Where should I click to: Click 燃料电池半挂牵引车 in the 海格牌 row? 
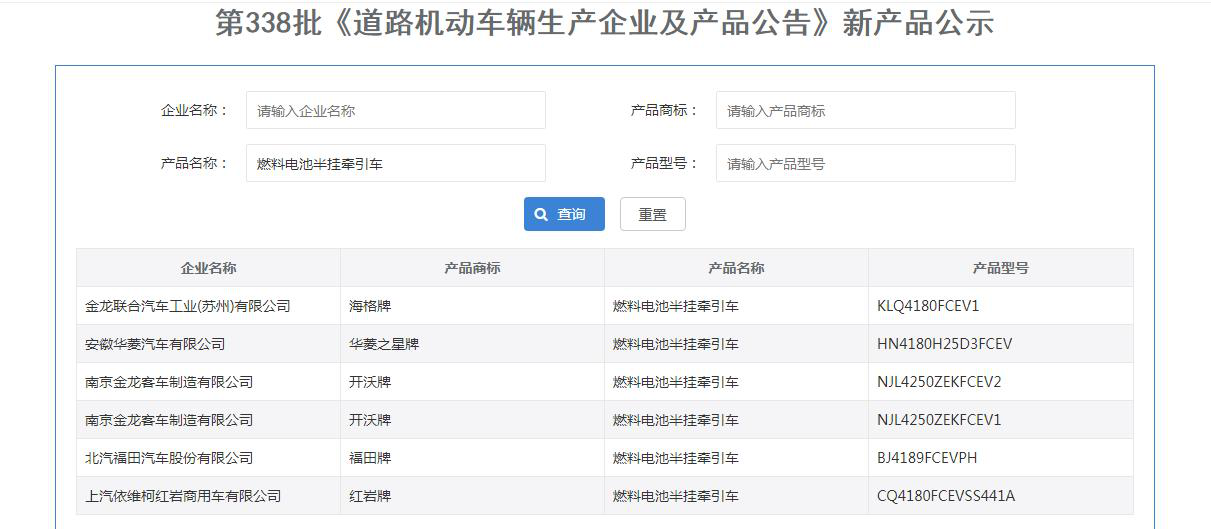click(x=676, y=306)
